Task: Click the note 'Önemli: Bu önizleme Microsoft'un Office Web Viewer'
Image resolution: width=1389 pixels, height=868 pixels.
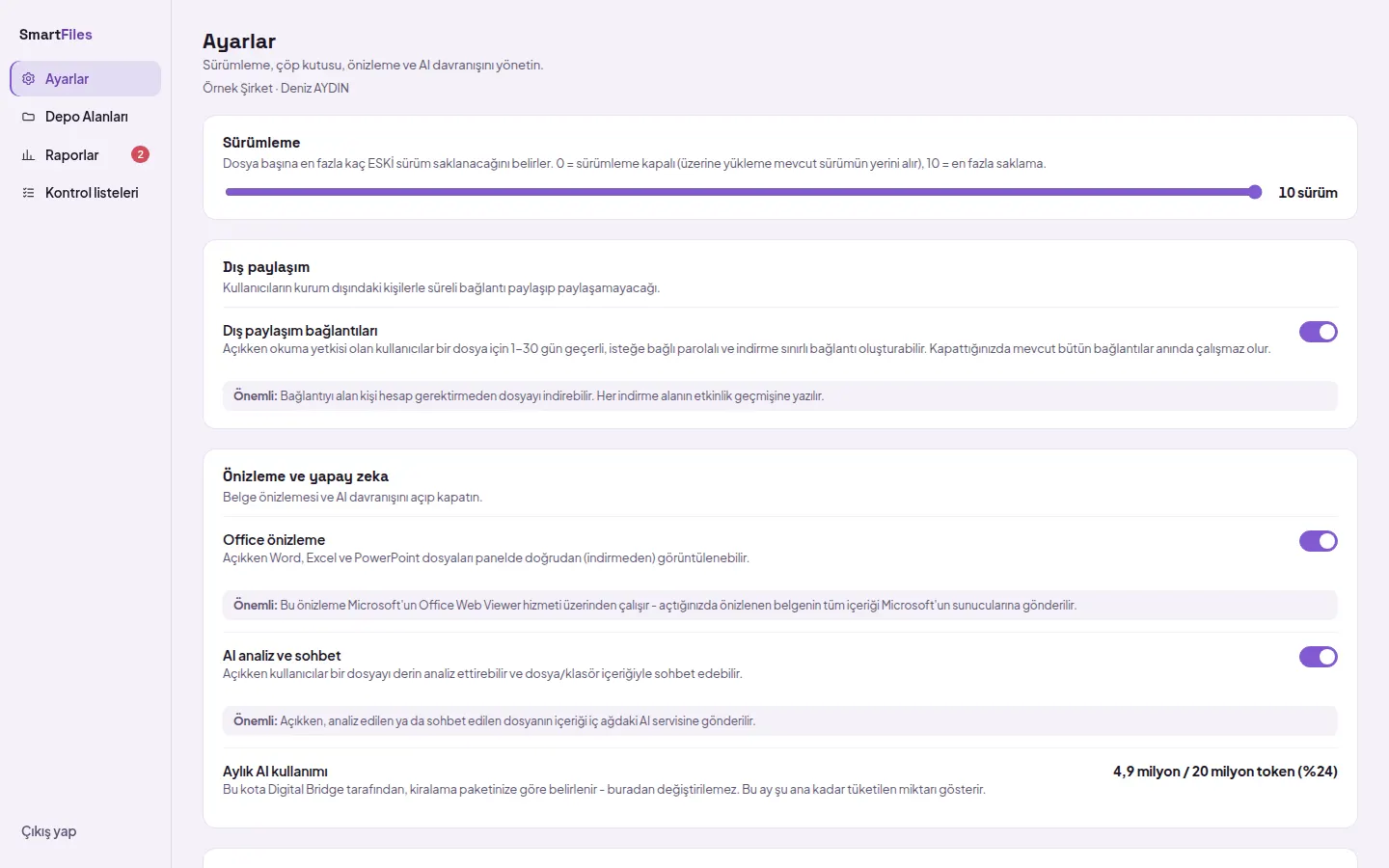Action: [780, 606]
